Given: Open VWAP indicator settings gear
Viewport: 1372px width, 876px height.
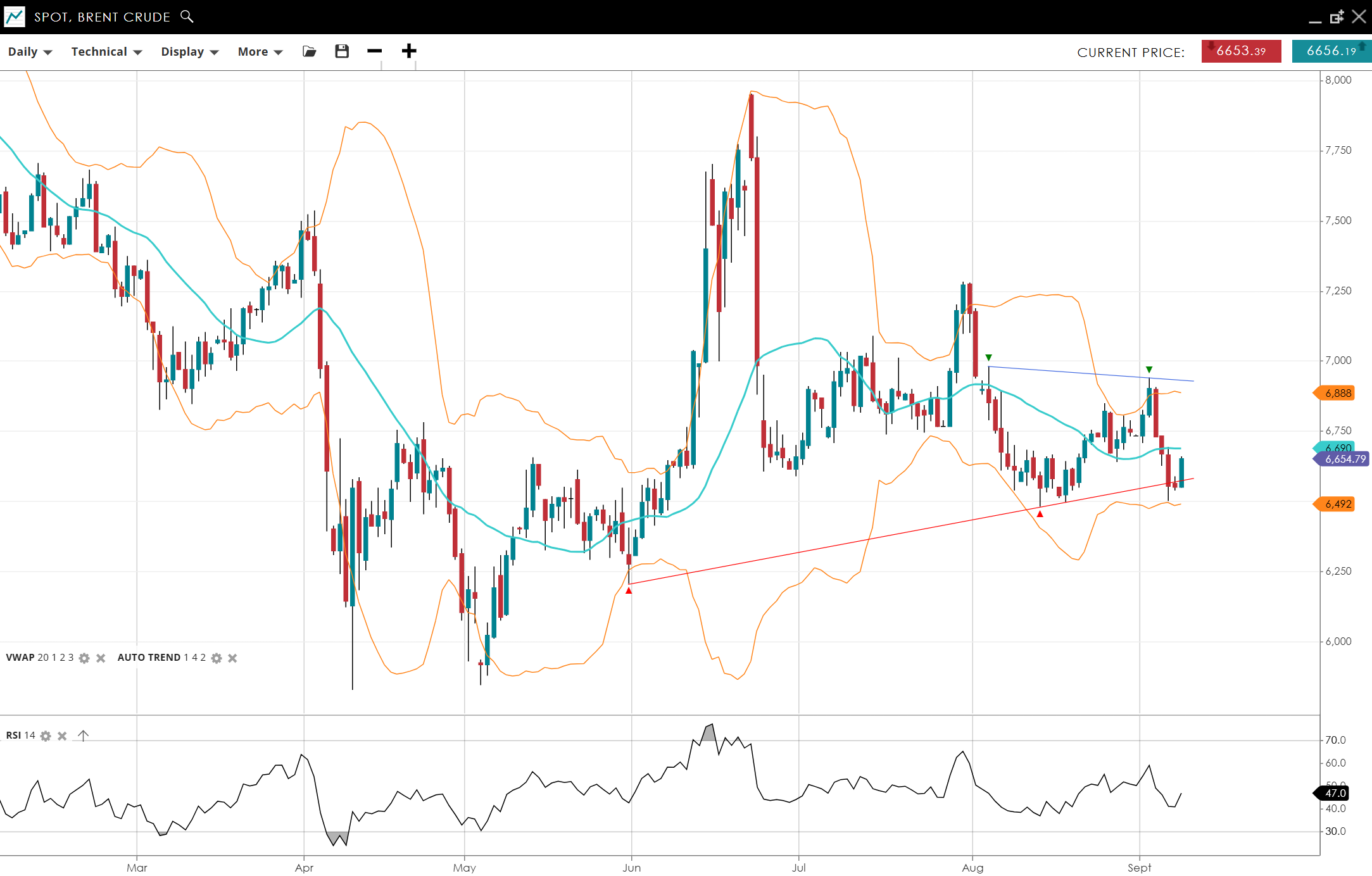Looking at the screenshot, I should click(84, 658).
